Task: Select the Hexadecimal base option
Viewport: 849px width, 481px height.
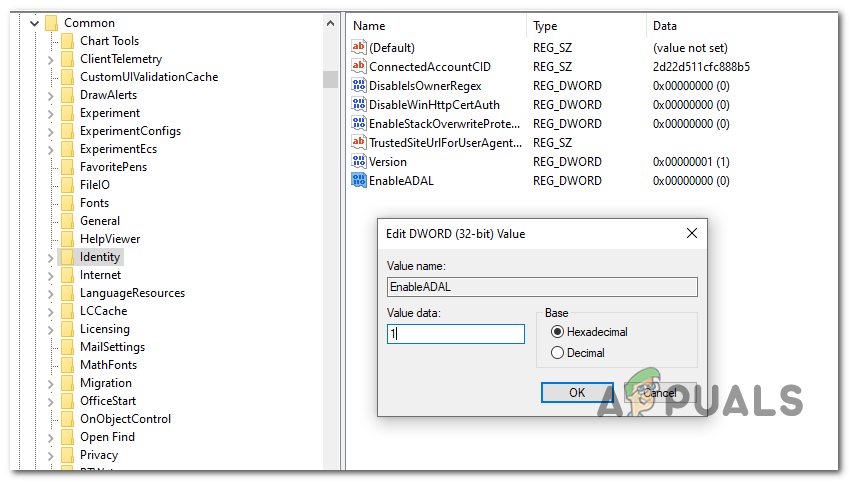Action: (556, 332)
